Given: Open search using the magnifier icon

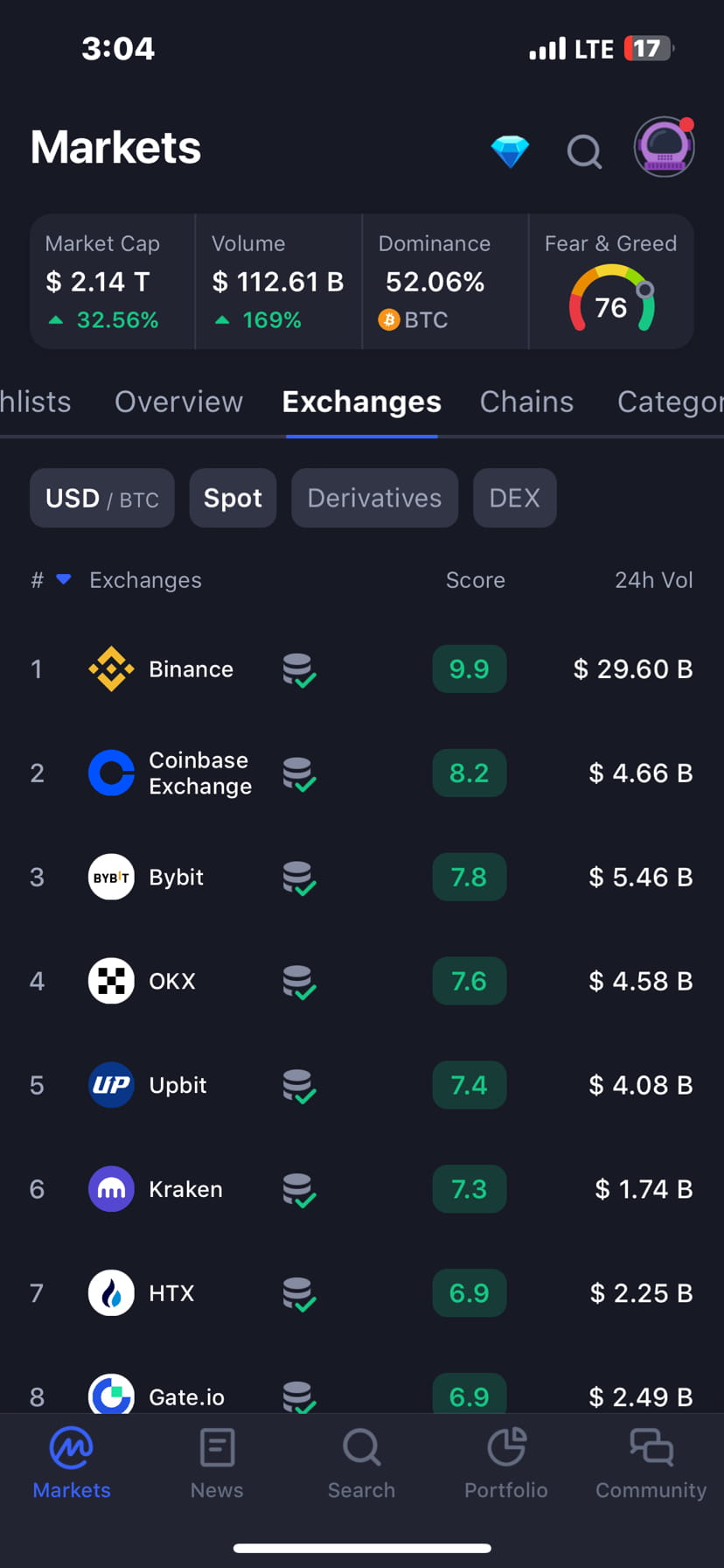Looking at the screenshot, I should coord(584,151).
